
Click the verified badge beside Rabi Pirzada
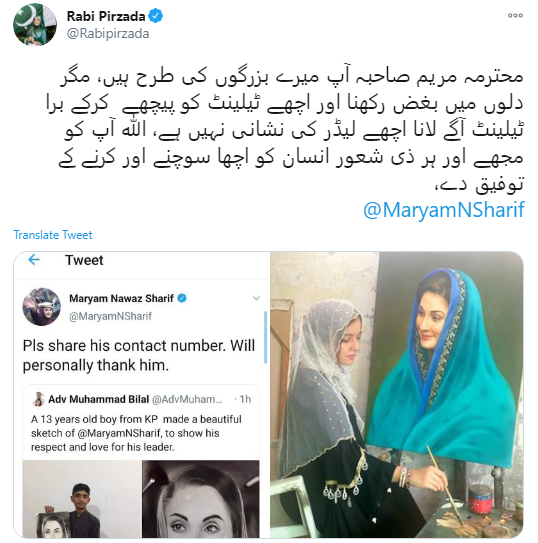tap(155, 16)
